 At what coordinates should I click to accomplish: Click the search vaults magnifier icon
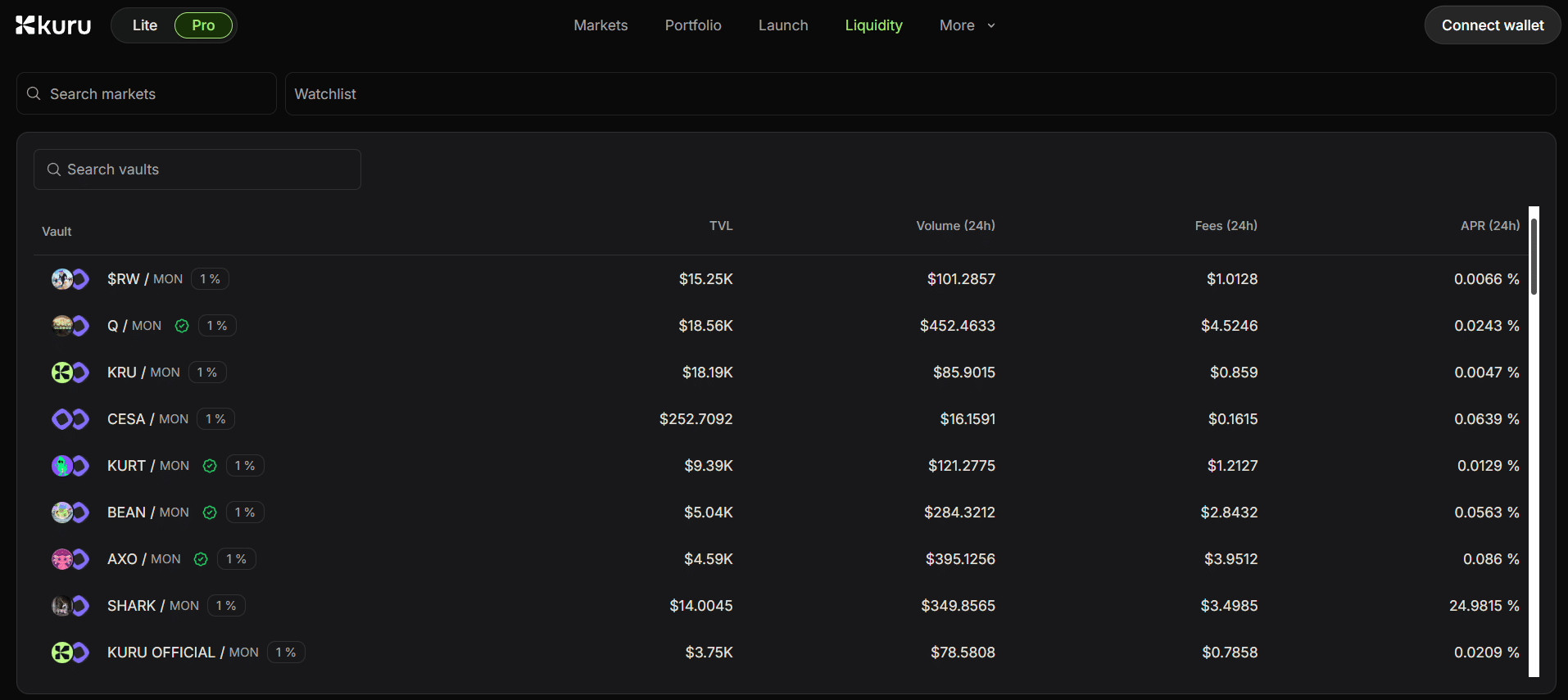[x=54, y=169]
